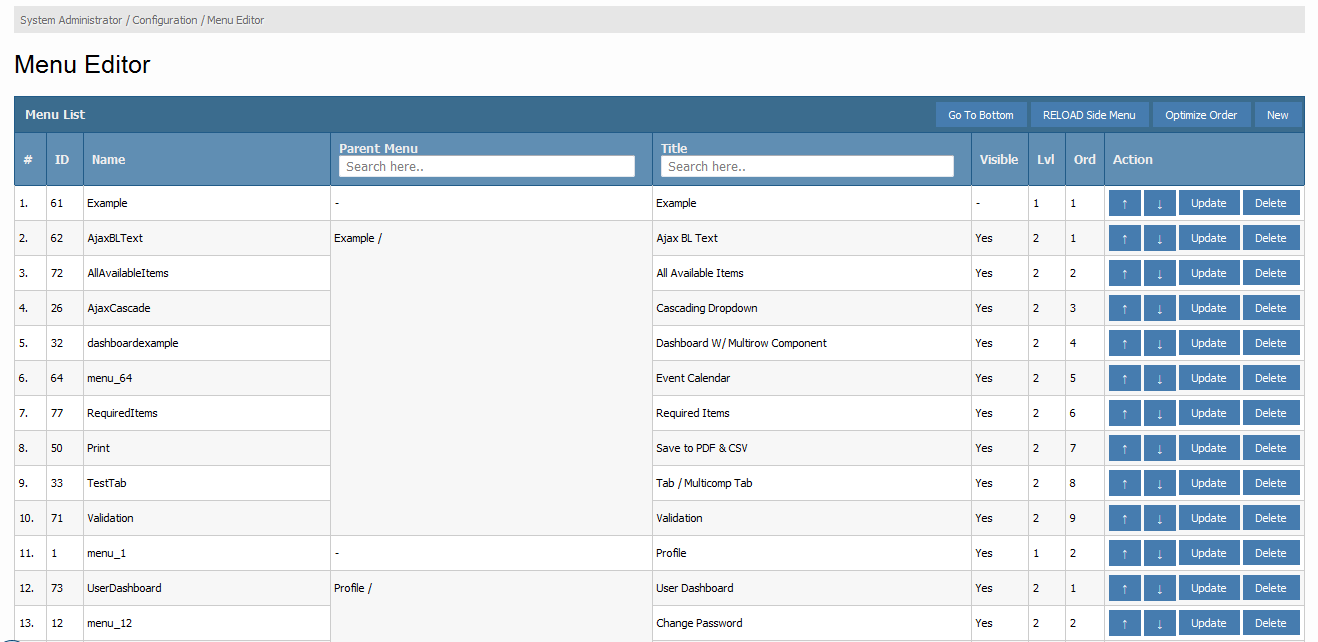
Task: Create a New menu entry
Action: (1277, 115)
